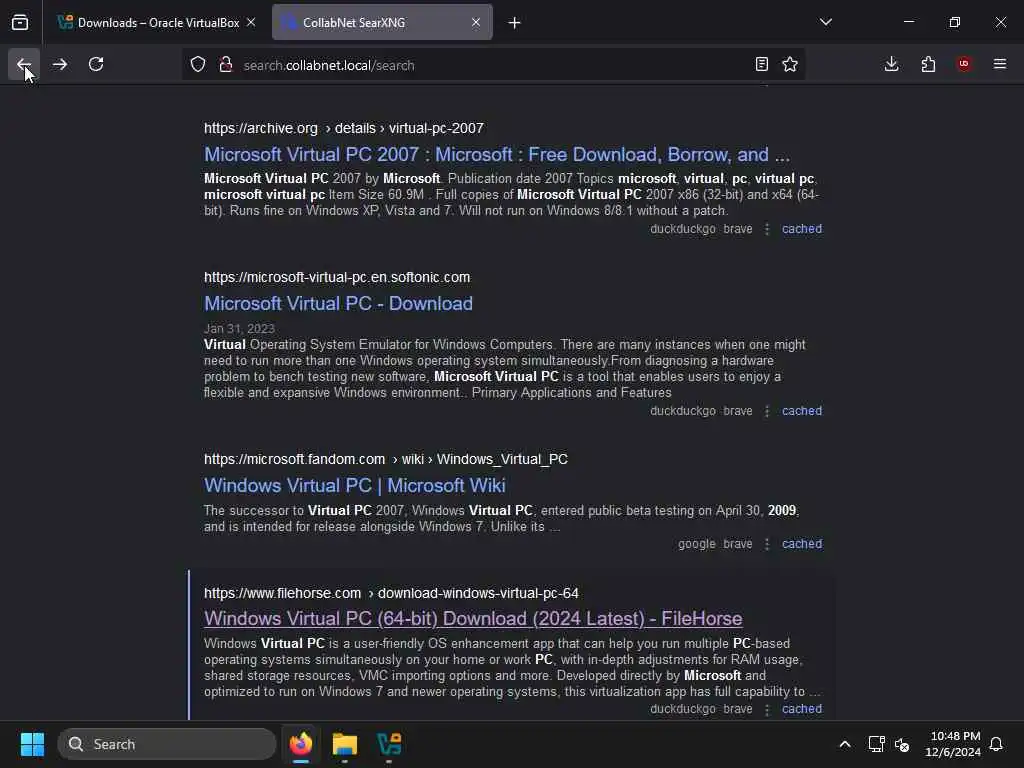Open uBlock Origin extension icon
This screenshot has width=1024, height=768.
[964, 64]
